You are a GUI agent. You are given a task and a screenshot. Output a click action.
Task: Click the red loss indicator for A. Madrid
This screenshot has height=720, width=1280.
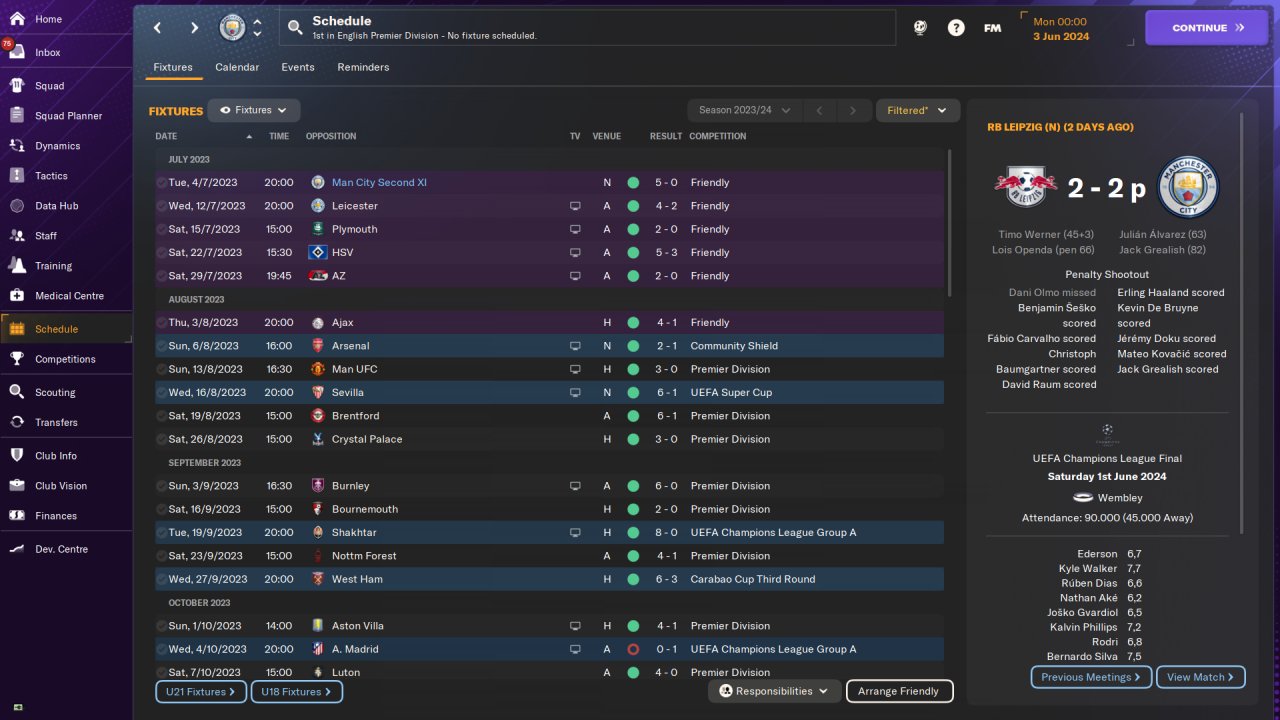(633, 649)
